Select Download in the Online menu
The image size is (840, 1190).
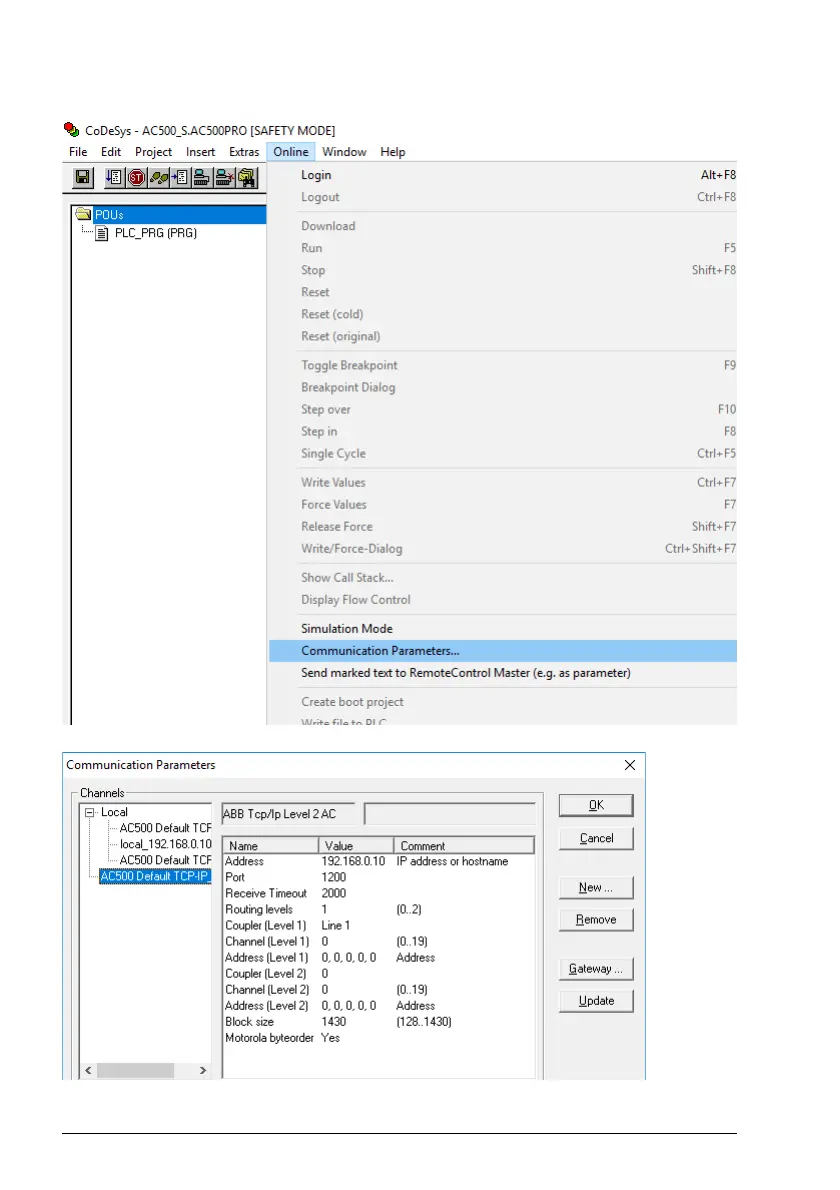click(503, 225)
